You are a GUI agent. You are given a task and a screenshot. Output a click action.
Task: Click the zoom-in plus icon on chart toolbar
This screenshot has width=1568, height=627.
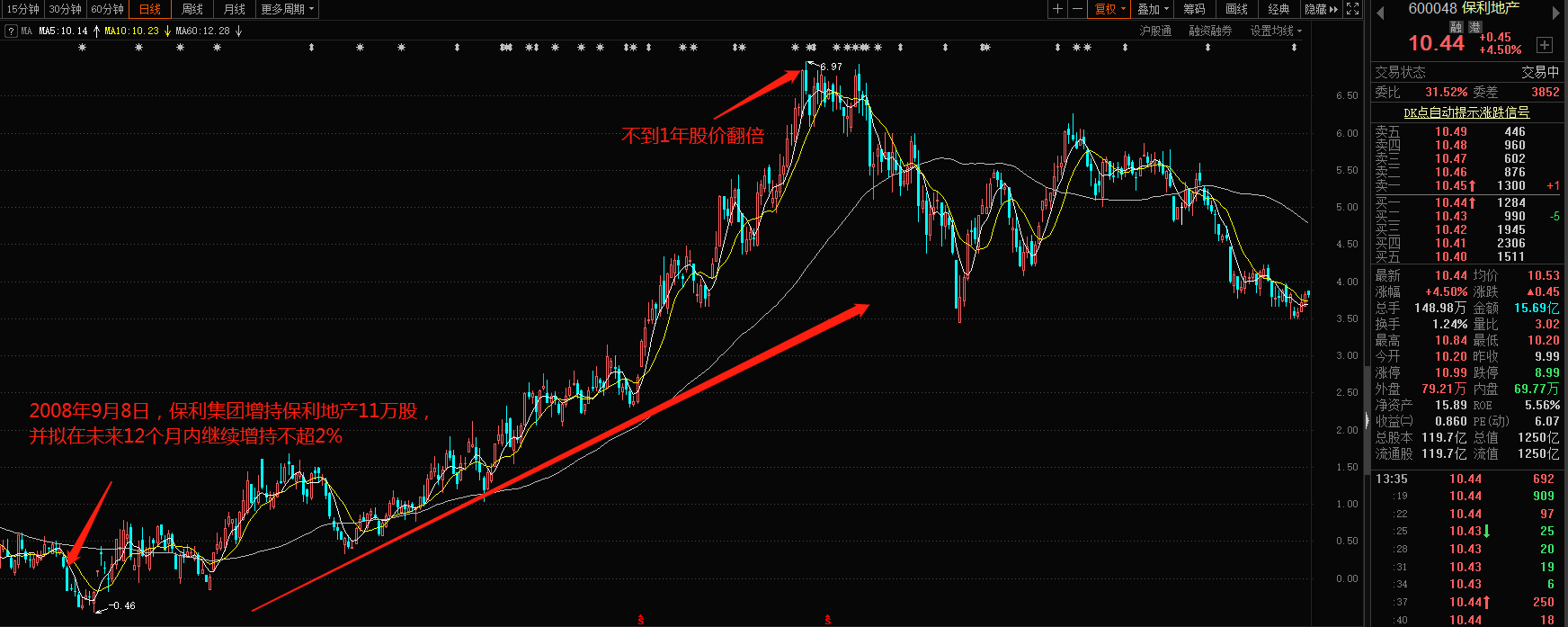[1058, 9]
